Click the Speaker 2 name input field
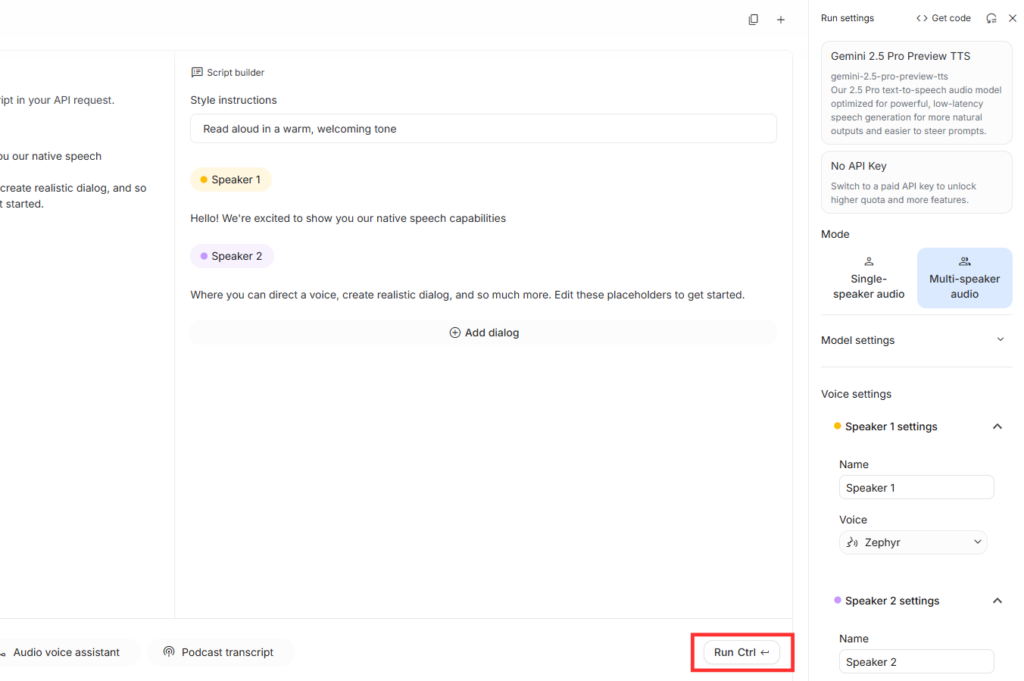 [916, 662]
